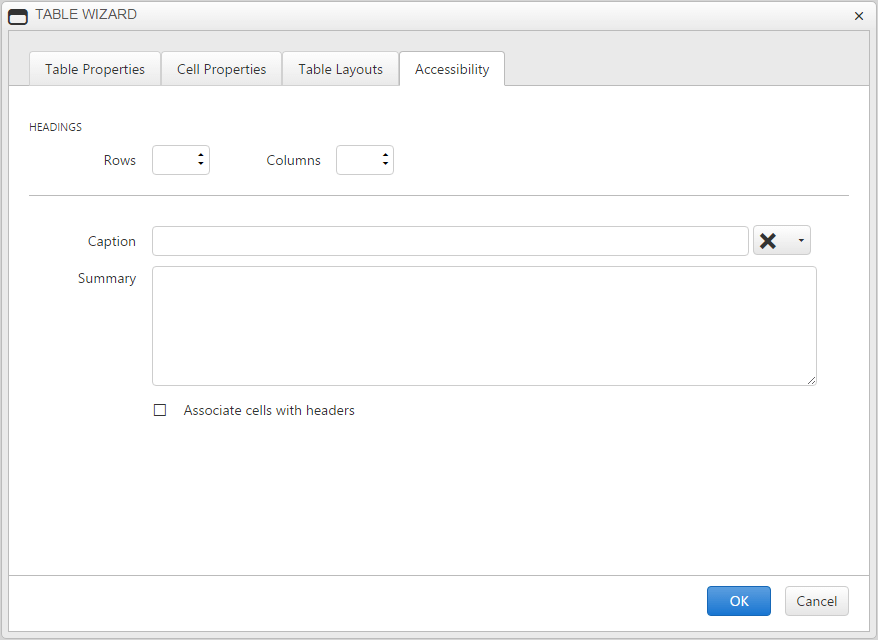Focus the Caption text field
Image resolution: width=878 pixels, height=640 pixels.
pyautogui.click(x=450, y=241)
